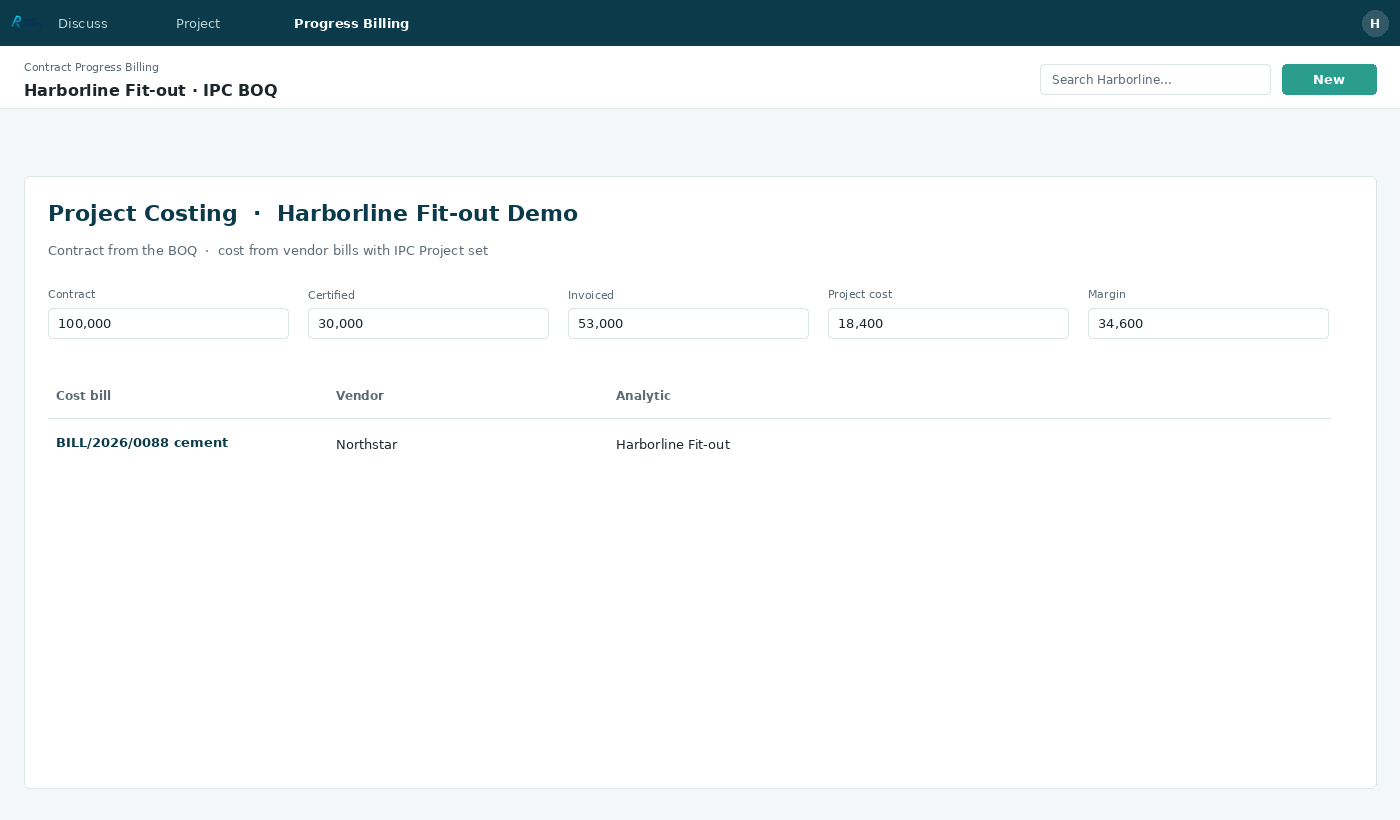The image size is (1400, 820).
Task: Open the user avatar H menu
Action: [1375, 23]
